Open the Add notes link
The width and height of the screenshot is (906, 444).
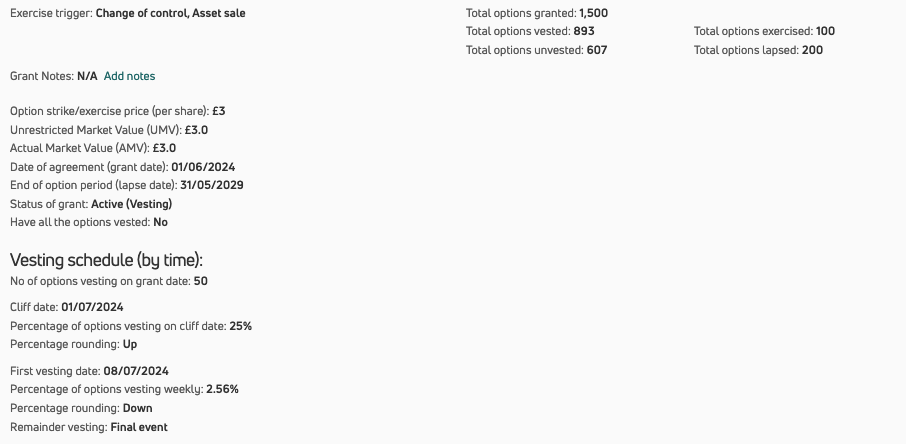[x=129, y=76]
